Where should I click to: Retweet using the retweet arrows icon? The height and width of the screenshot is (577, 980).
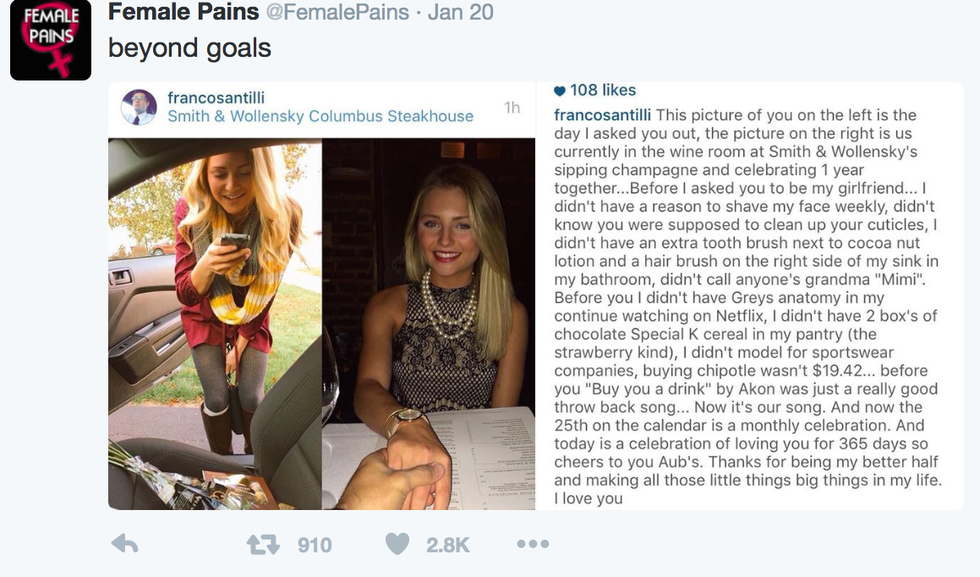262,544
